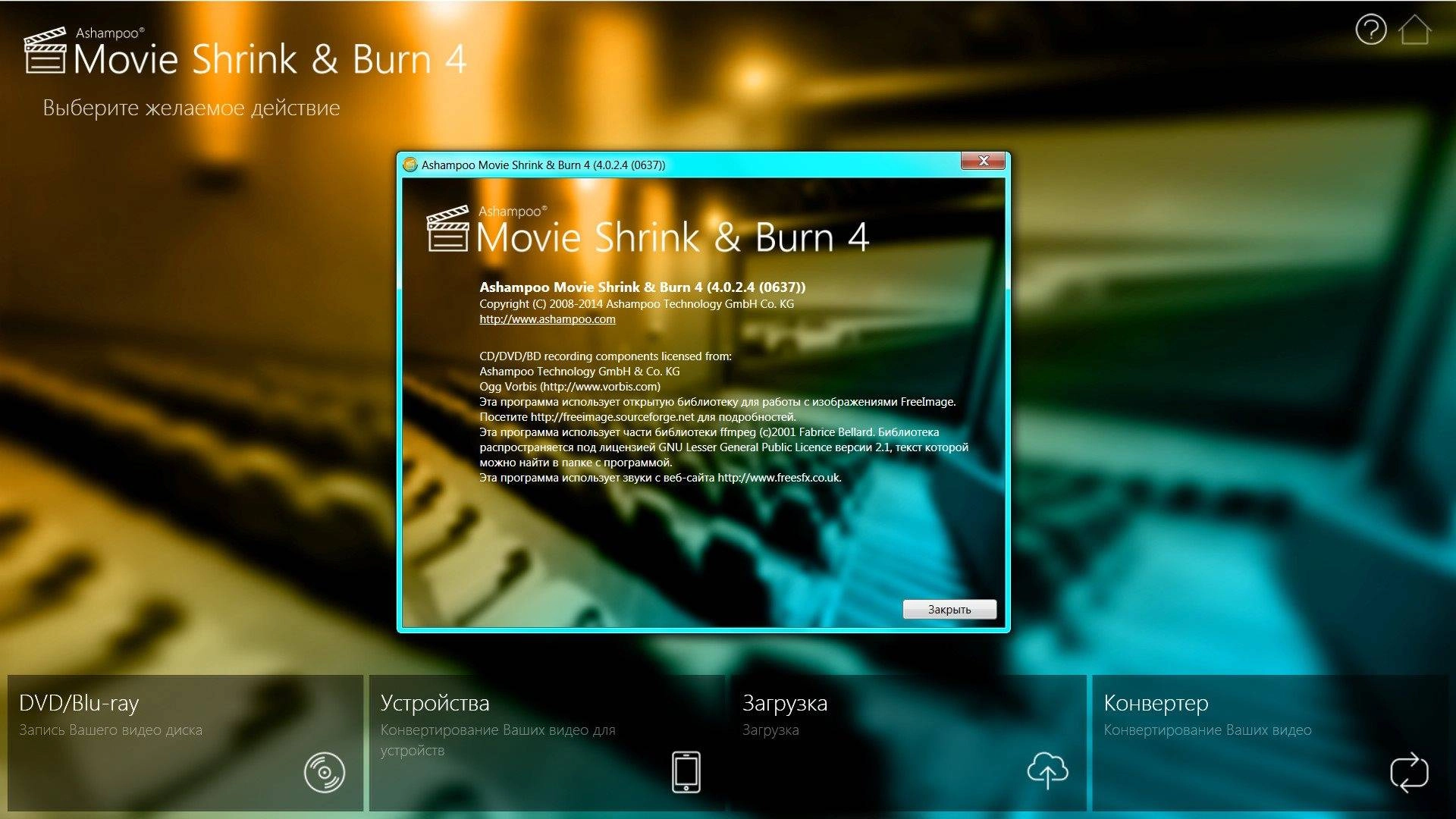Screen dimensions: 1456x819
Task: Click the 'Запись Вашего видео диска' subtitle
Action: click(111, 730)
